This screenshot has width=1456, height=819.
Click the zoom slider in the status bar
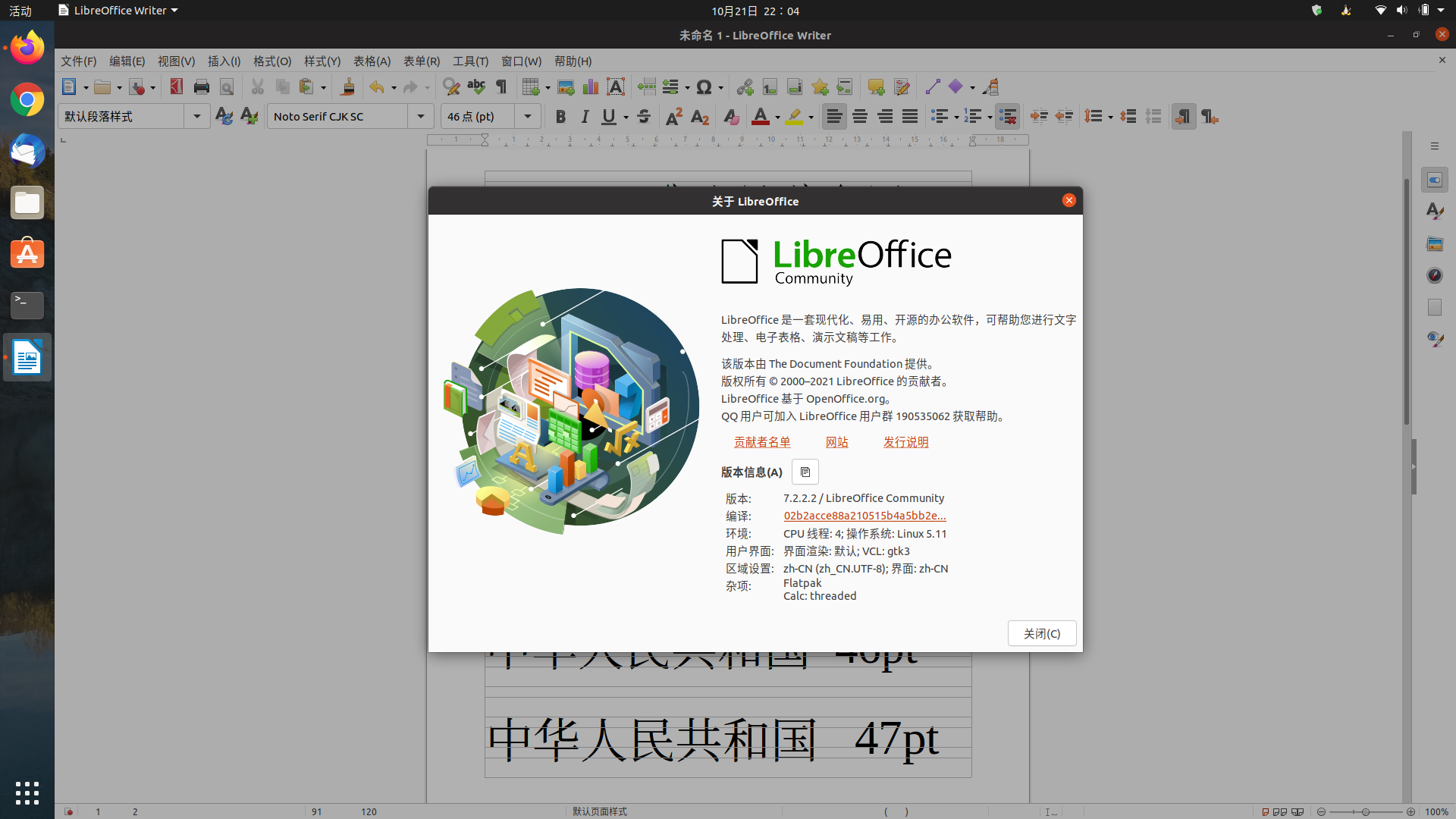point(1366,811)
